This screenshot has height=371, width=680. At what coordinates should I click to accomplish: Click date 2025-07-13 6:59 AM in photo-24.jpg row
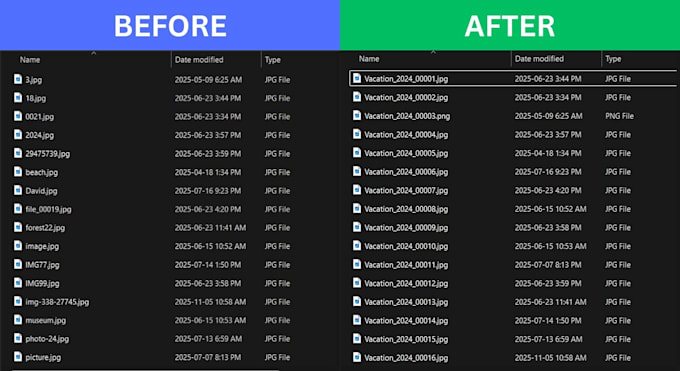[208, 339]
